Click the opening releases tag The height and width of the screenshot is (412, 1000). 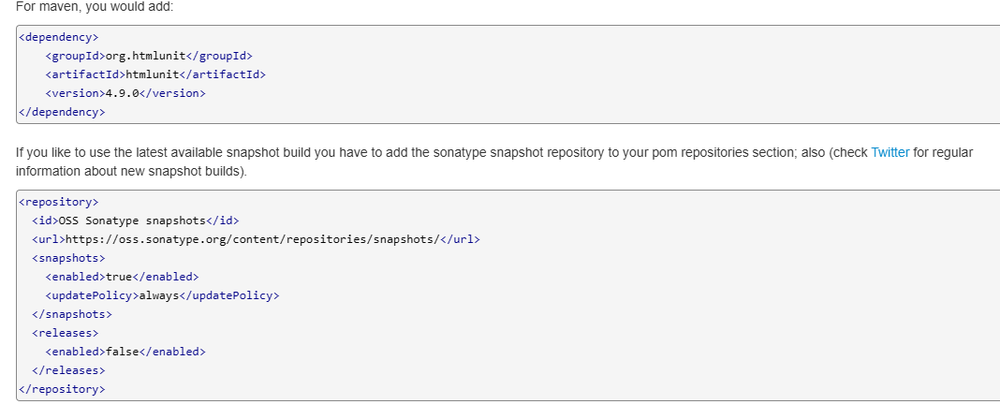pos(65,333)
